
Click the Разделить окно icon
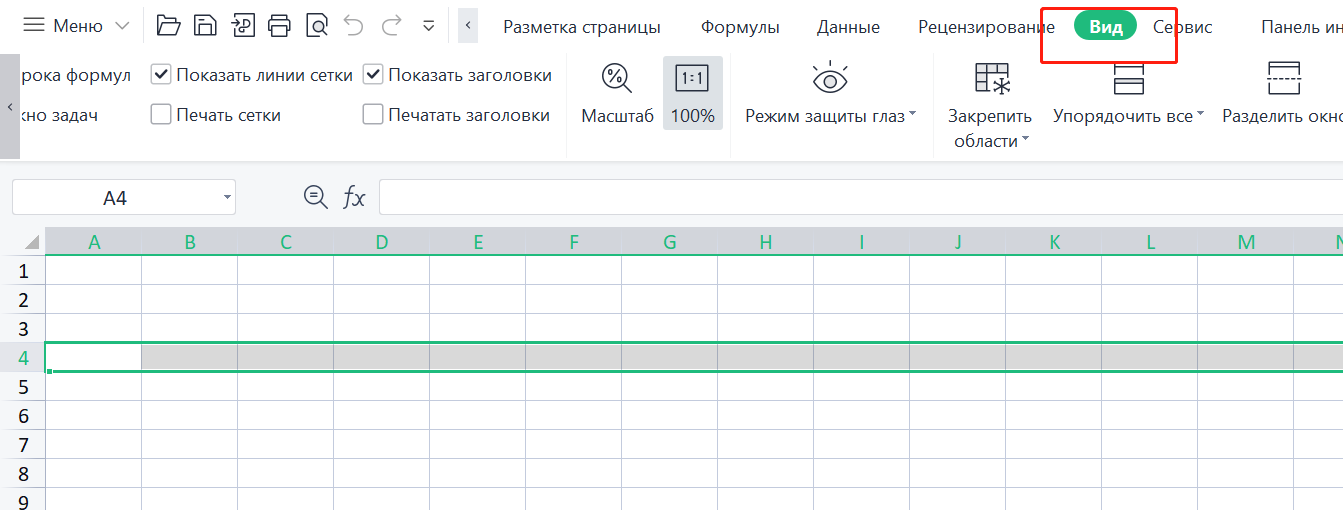(x=1283, y=79)
